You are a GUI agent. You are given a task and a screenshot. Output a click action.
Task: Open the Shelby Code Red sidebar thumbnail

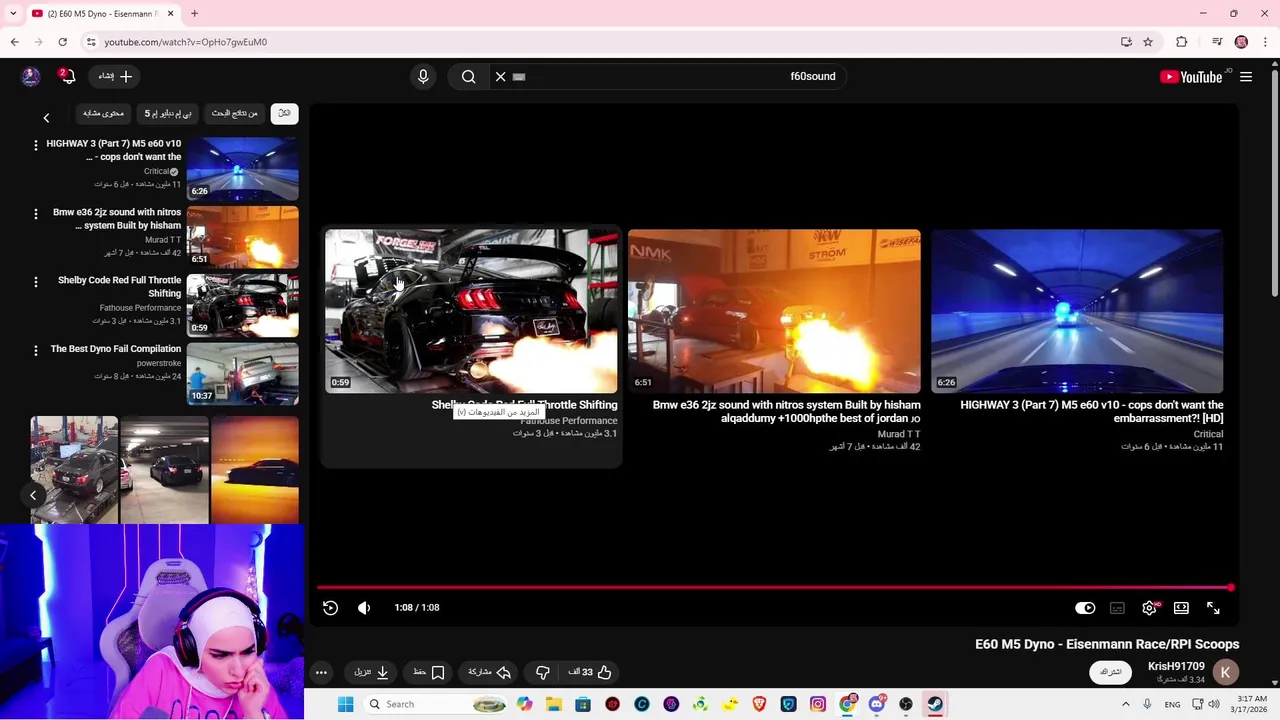[242, 305]
